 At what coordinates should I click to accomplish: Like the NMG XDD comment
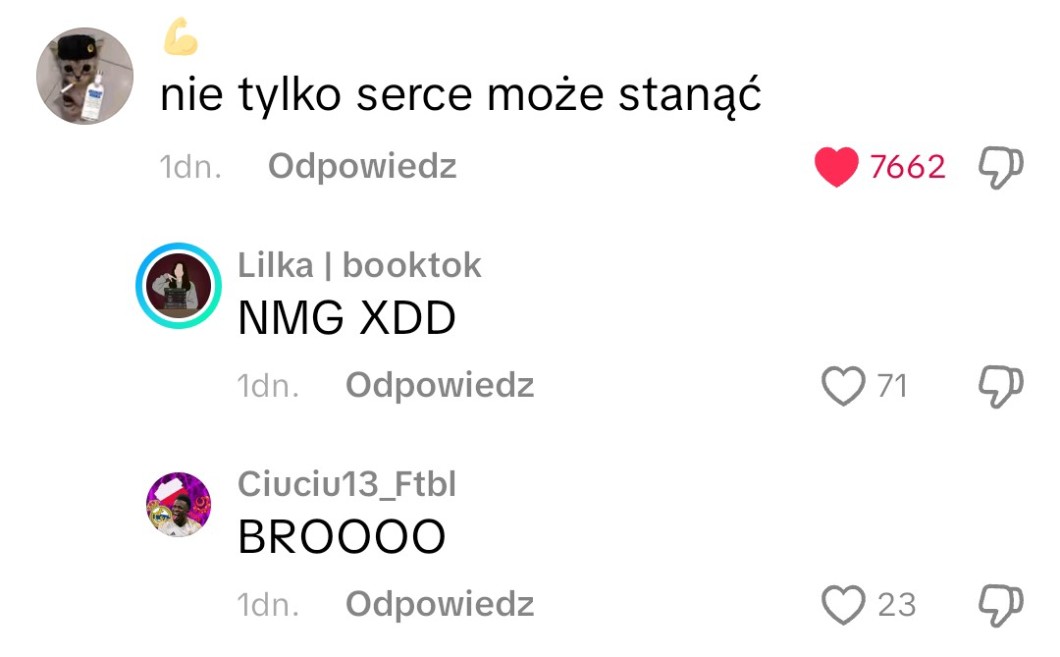click(843, 386)
